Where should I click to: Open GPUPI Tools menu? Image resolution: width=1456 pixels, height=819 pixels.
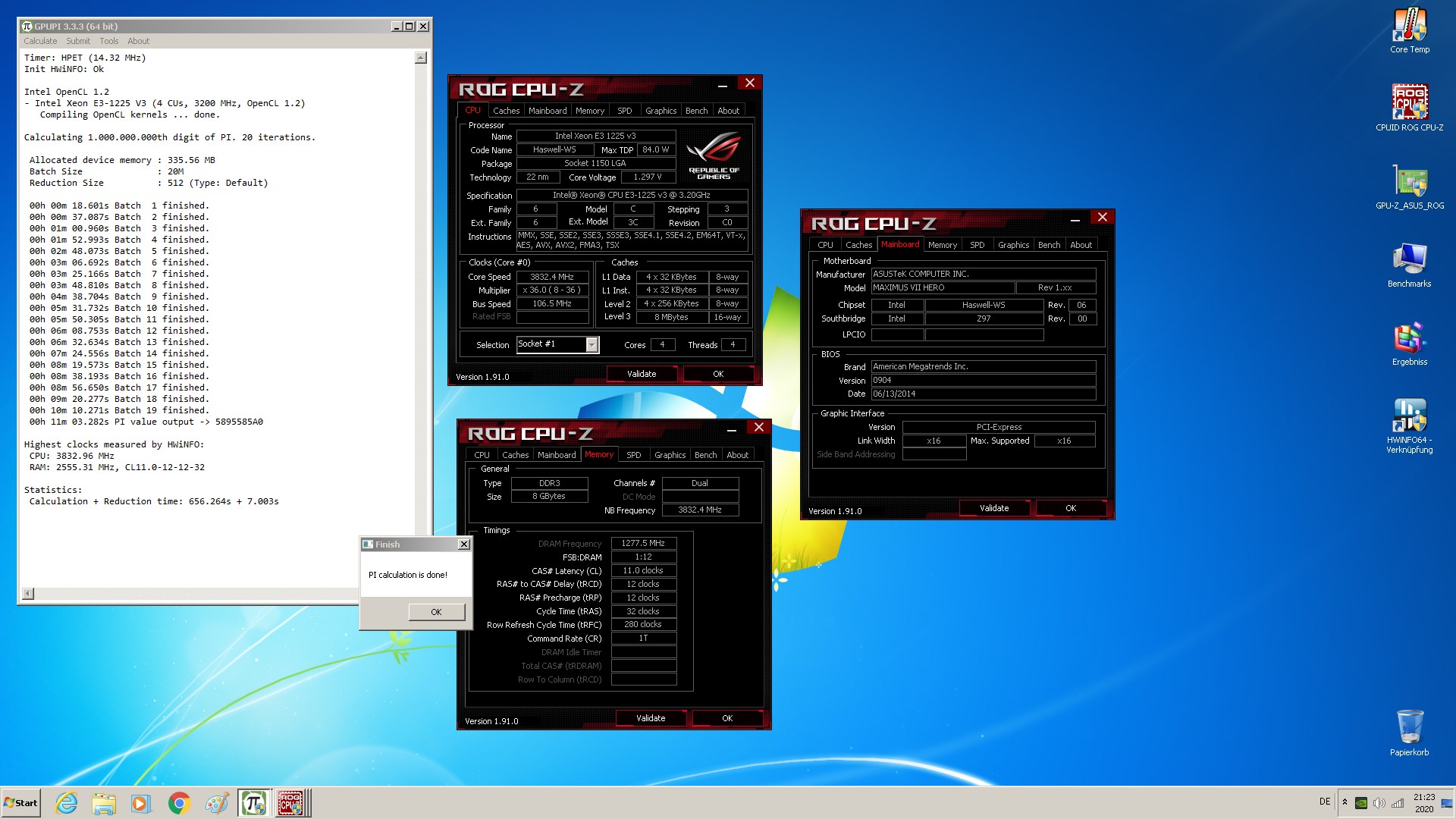pos(109,41)
